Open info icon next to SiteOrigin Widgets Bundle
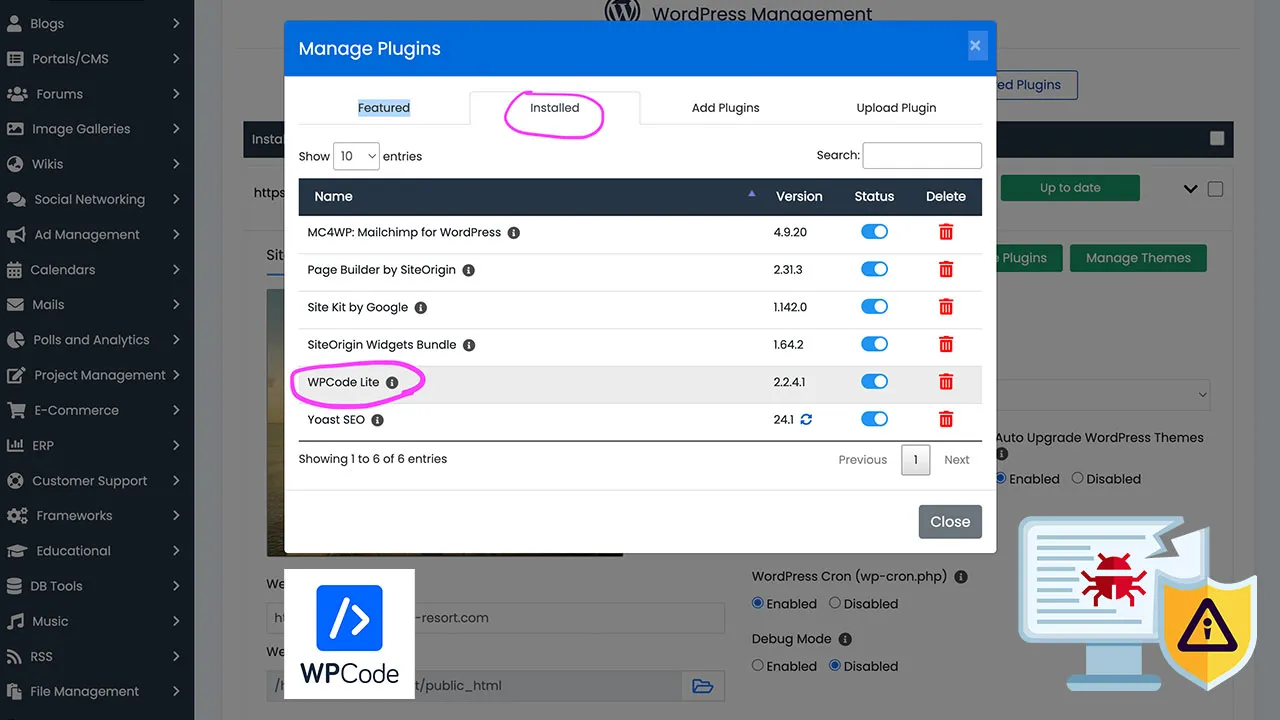 pyautogui.click(x=469, y=345)
